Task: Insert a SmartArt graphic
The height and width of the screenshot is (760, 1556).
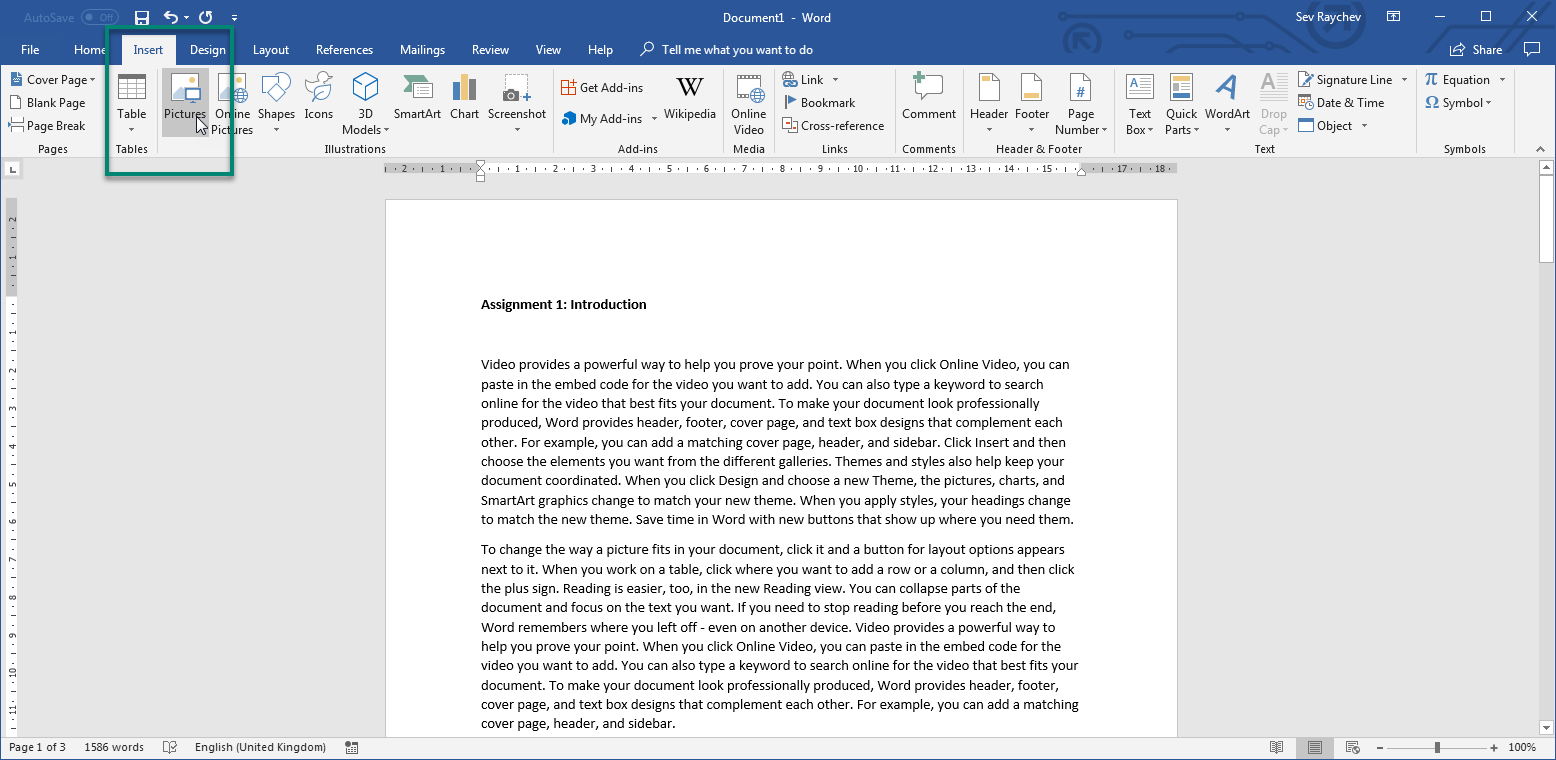Action: [417, 97]
